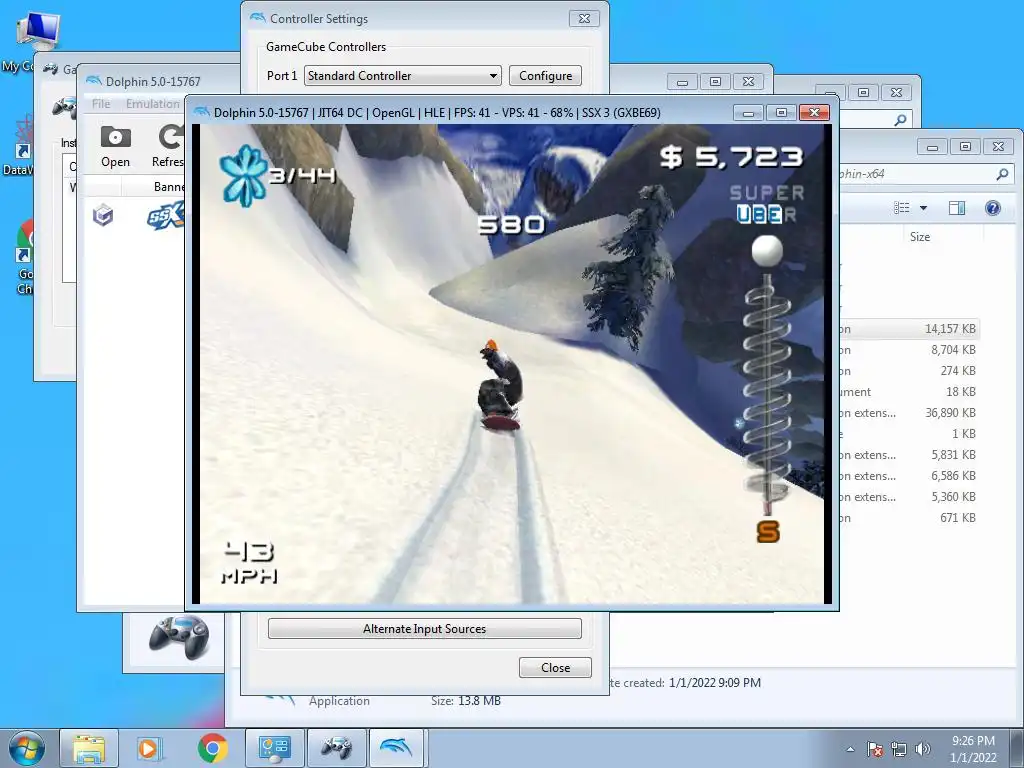Expand the view options dropdown arrow
1024x768 pixels.
point(923,208)
